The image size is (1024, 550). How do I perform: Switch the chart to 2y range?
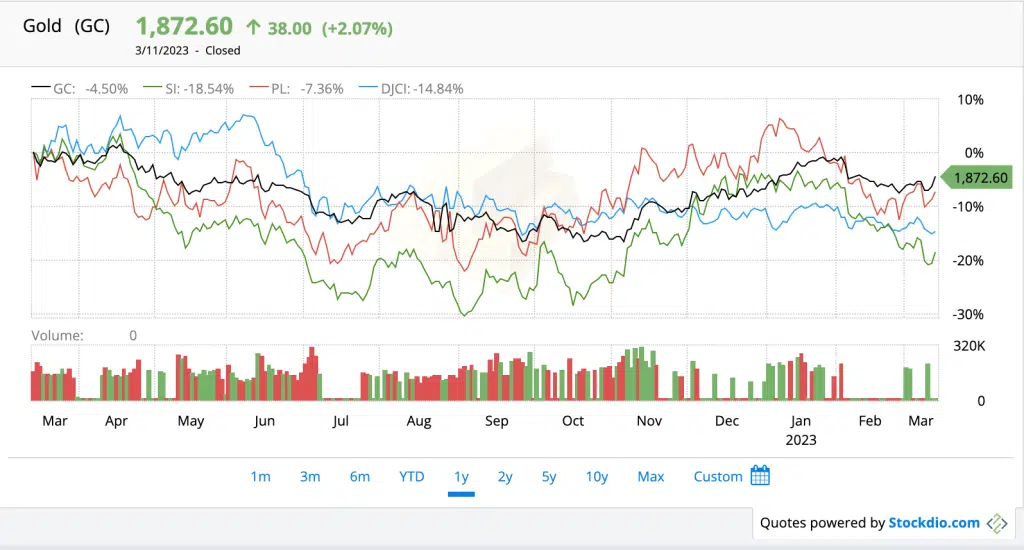(x=505, y=477)
